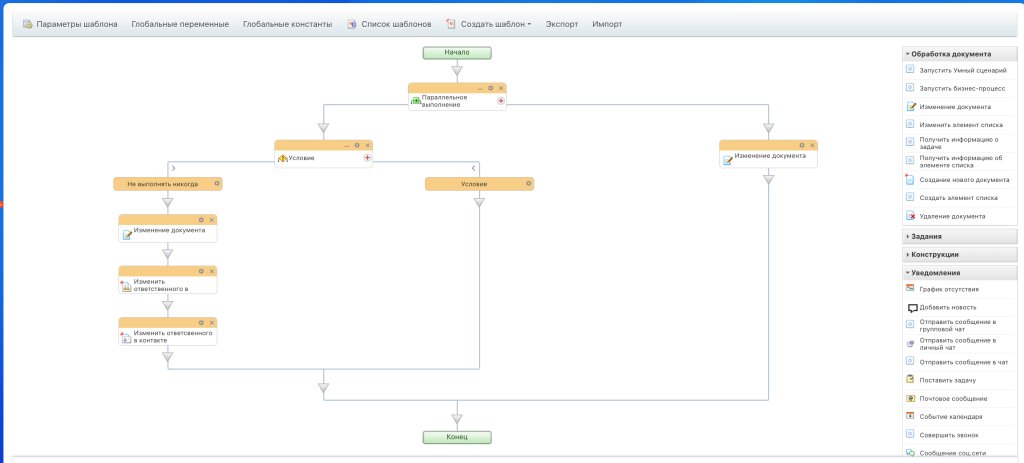Add branch with plus on Условие block

(x=367, y=158)
